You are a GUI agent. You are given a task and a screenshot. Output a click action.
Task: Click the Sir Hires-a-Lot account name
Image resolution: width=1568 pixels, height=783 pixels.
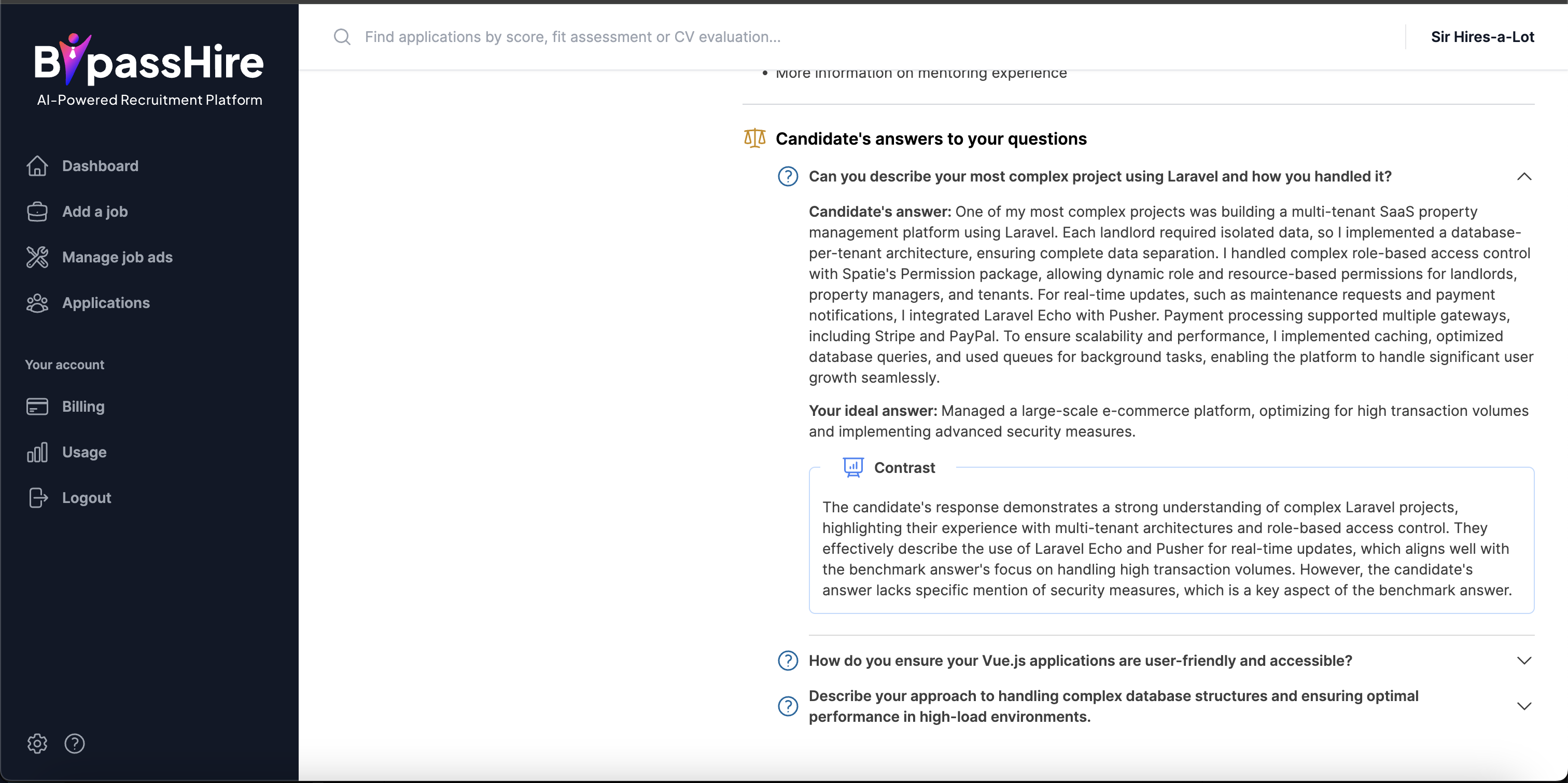point(1482,37)
